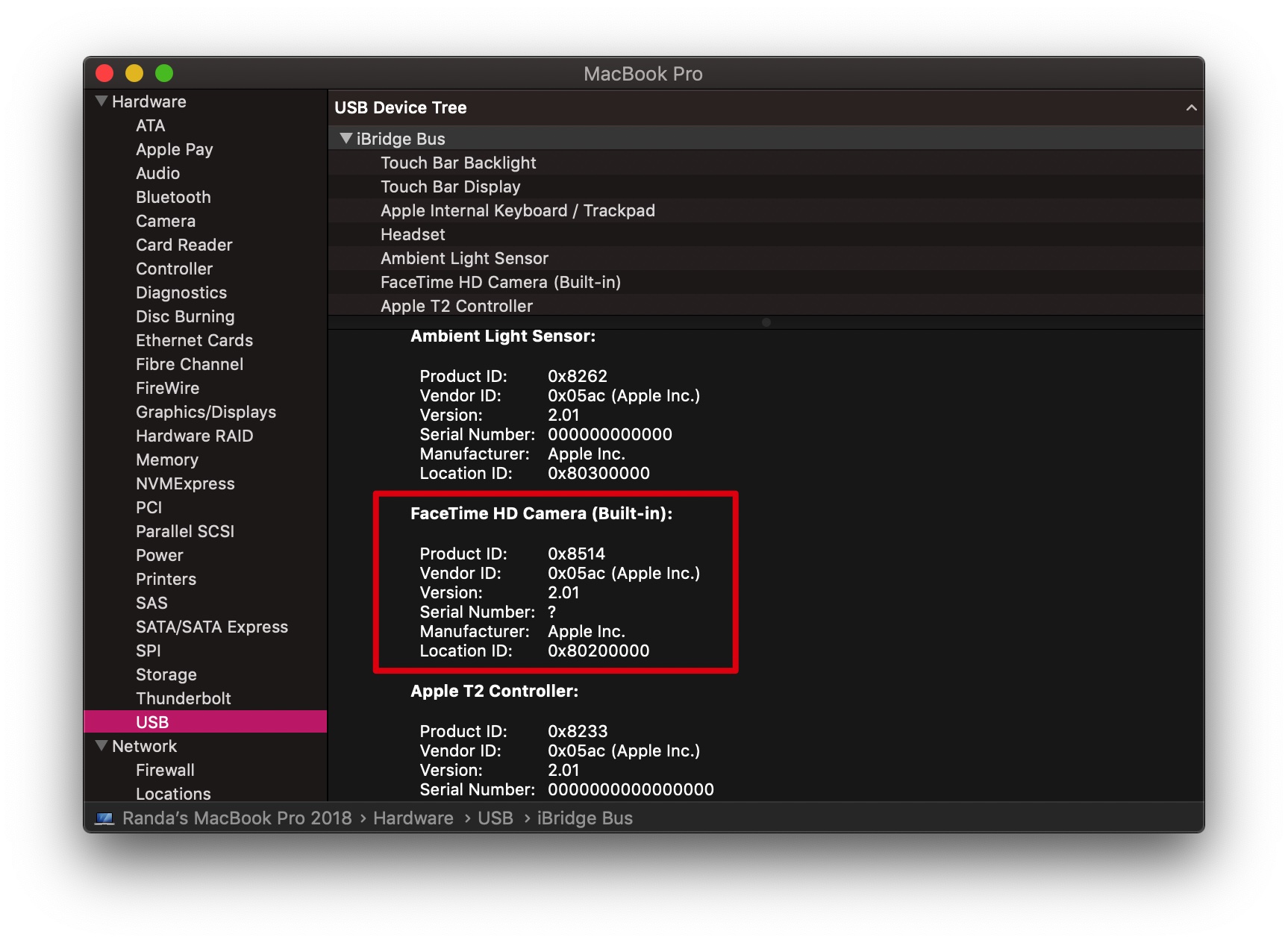The width and height of the screenshot is (1288, 943).
Task: Select NVMExpress in the sidebar
Action: pos(185,483)
